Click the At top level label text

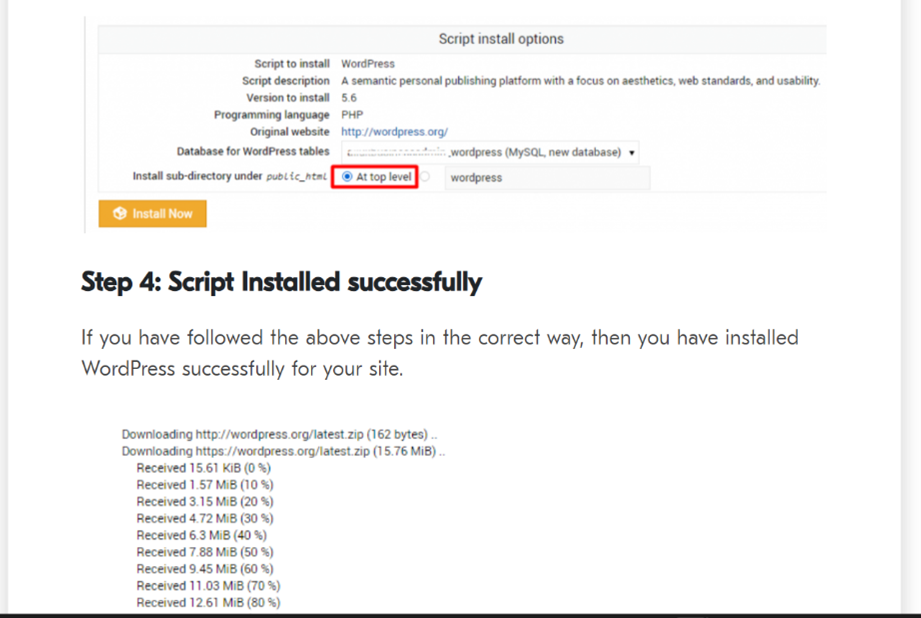tap(383, 177)
